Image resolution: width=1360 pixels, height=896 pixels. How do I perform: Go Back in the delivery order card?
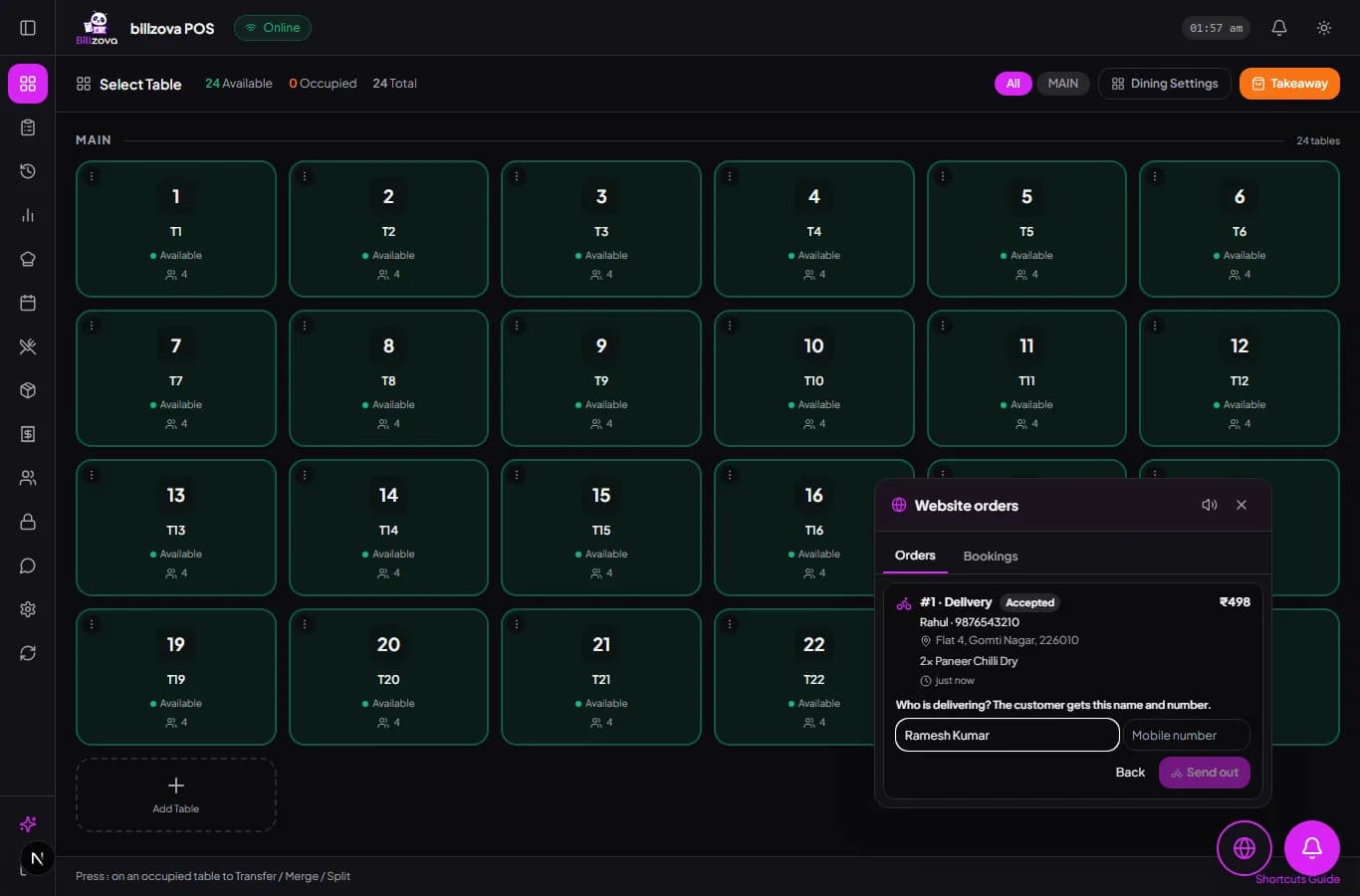pos(1130,773)
